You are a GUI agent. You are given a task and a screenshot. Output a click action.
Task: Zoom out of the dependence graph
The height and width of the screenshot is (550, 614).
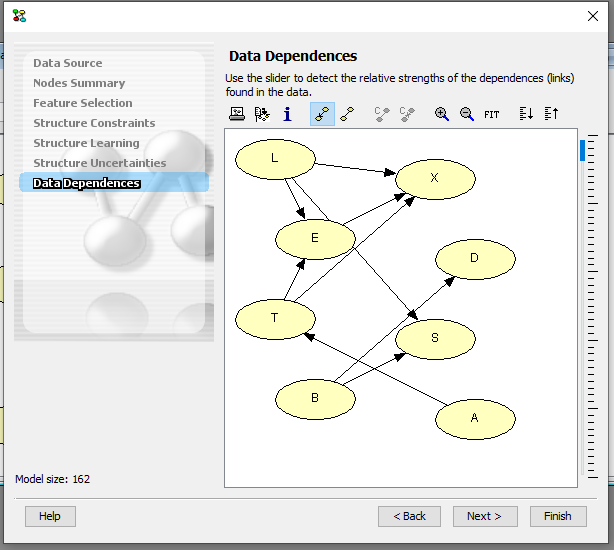[x=466, y=114]
